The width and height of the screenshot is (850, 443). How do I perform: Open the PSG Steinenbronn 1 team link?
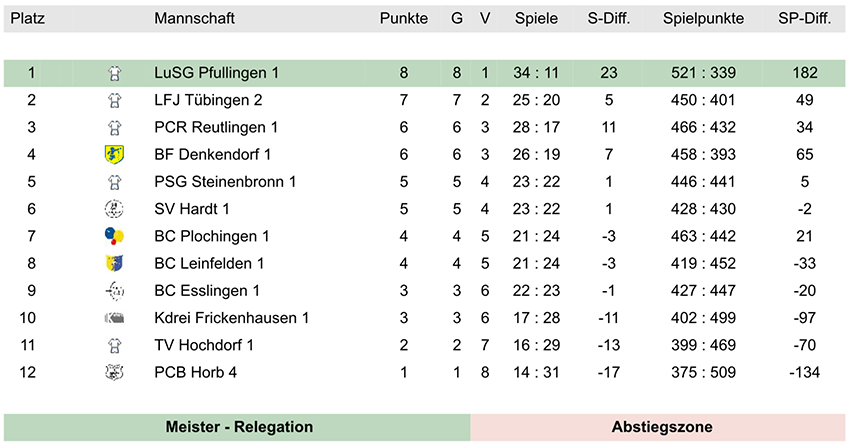pos(225,182)
